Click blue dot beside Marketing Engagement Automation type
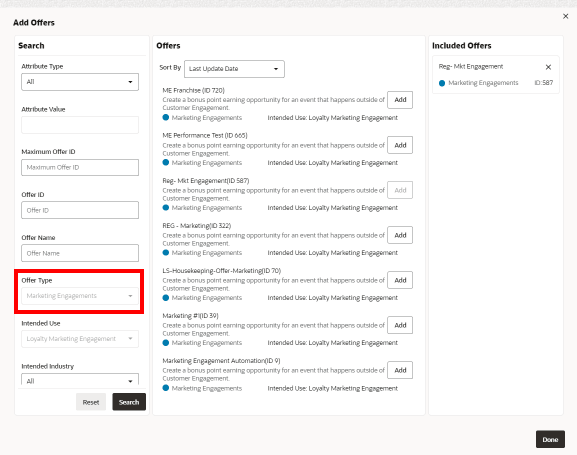Image resolution: width=577 pixels, height=455 pixels. (166, 388)
